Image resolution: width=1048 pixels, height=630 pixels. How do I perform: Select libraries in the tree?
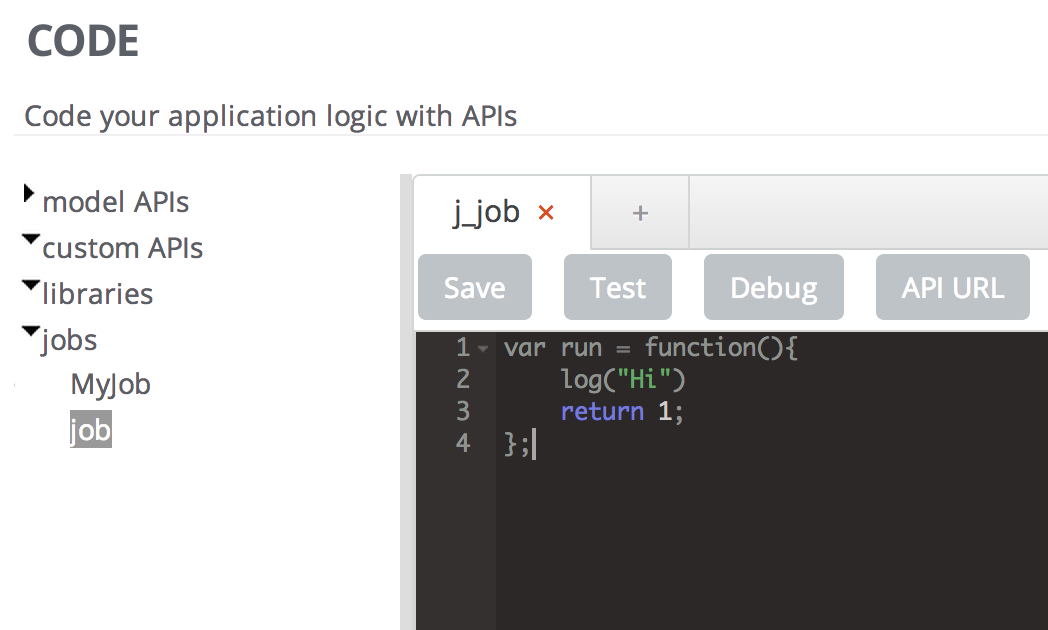coord(98,294)
